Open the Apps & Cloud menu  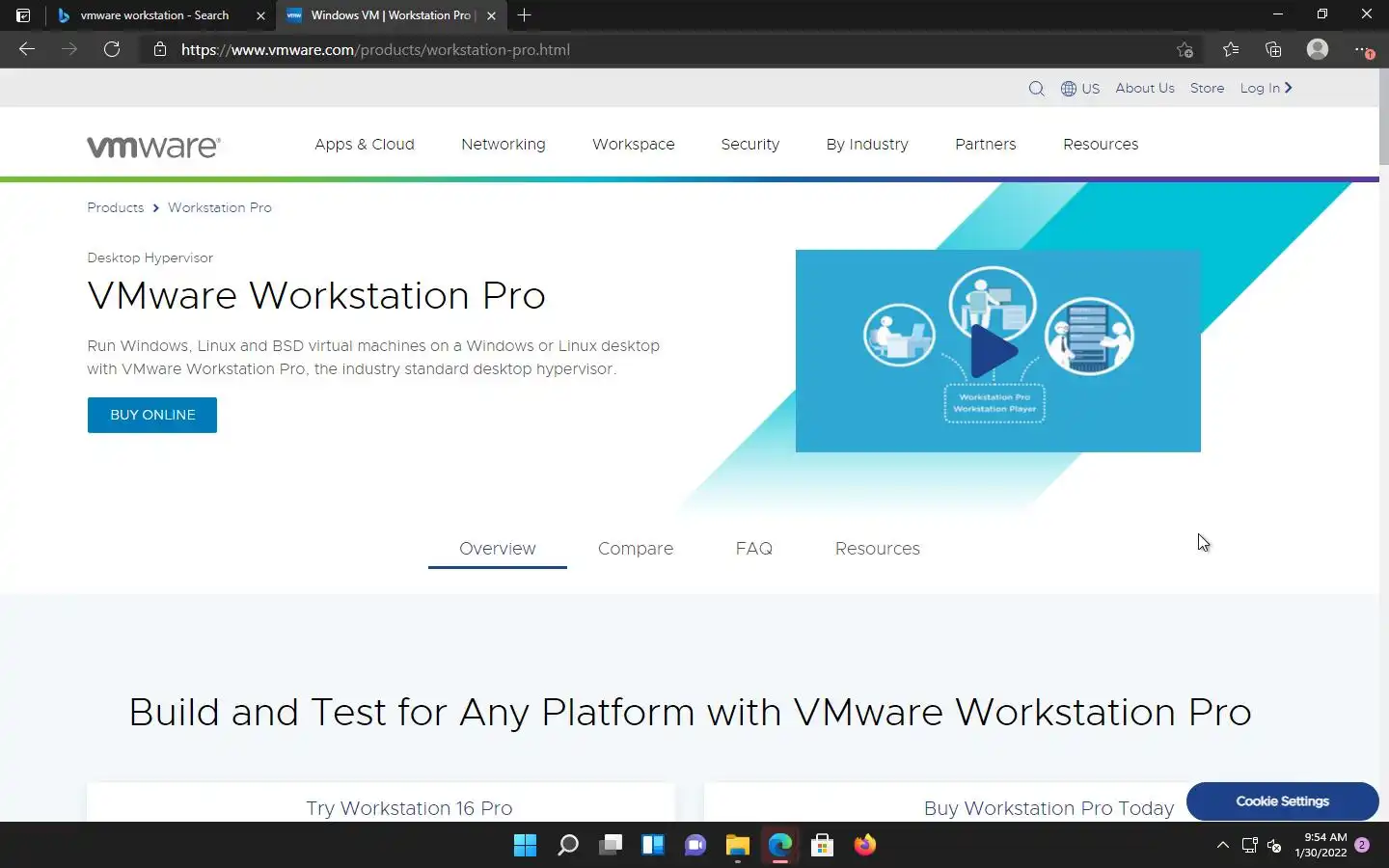click(x=365, y=145)
